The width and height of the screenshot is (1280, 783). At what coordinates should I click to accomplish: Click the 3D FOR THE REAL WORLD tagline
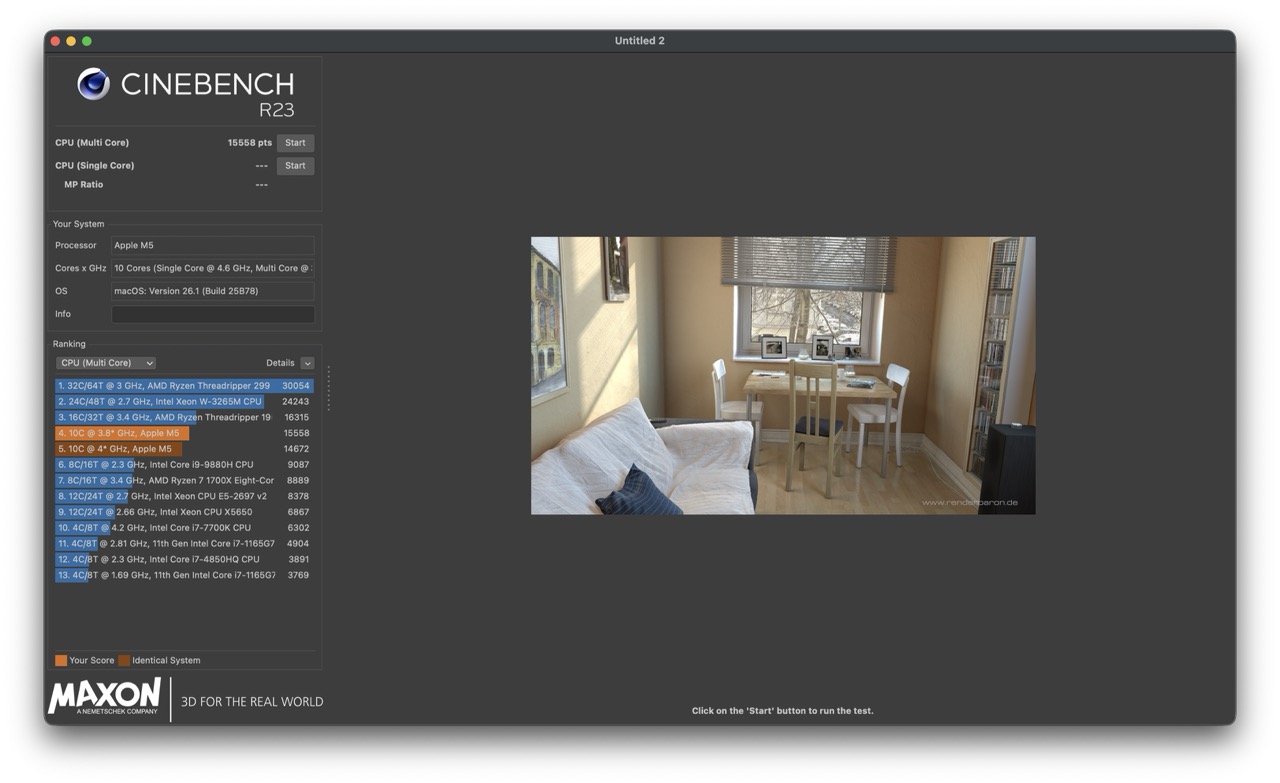tap(252, 702)
